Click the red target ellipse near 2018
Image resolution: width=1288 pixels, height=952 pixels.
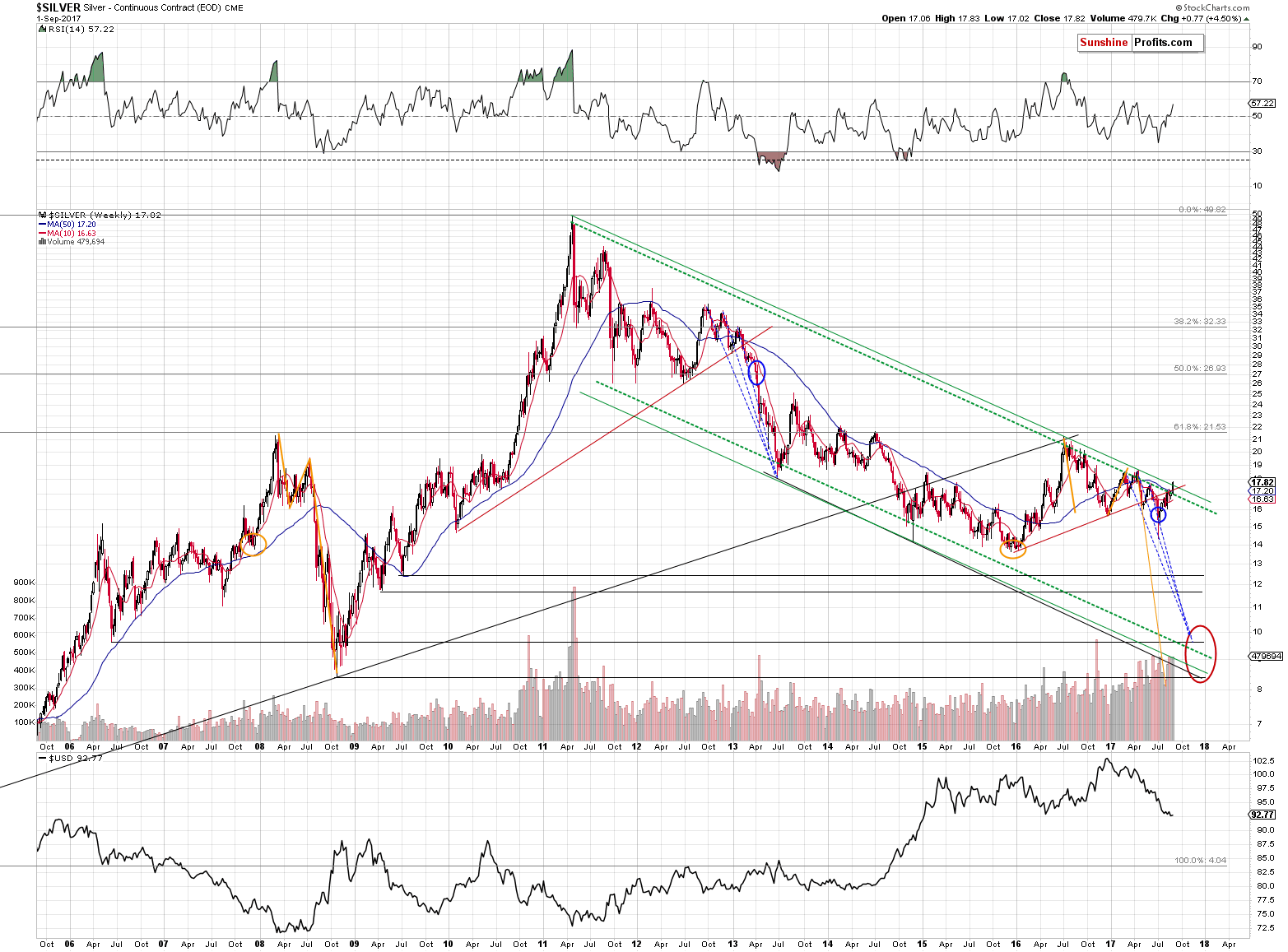1201,654
